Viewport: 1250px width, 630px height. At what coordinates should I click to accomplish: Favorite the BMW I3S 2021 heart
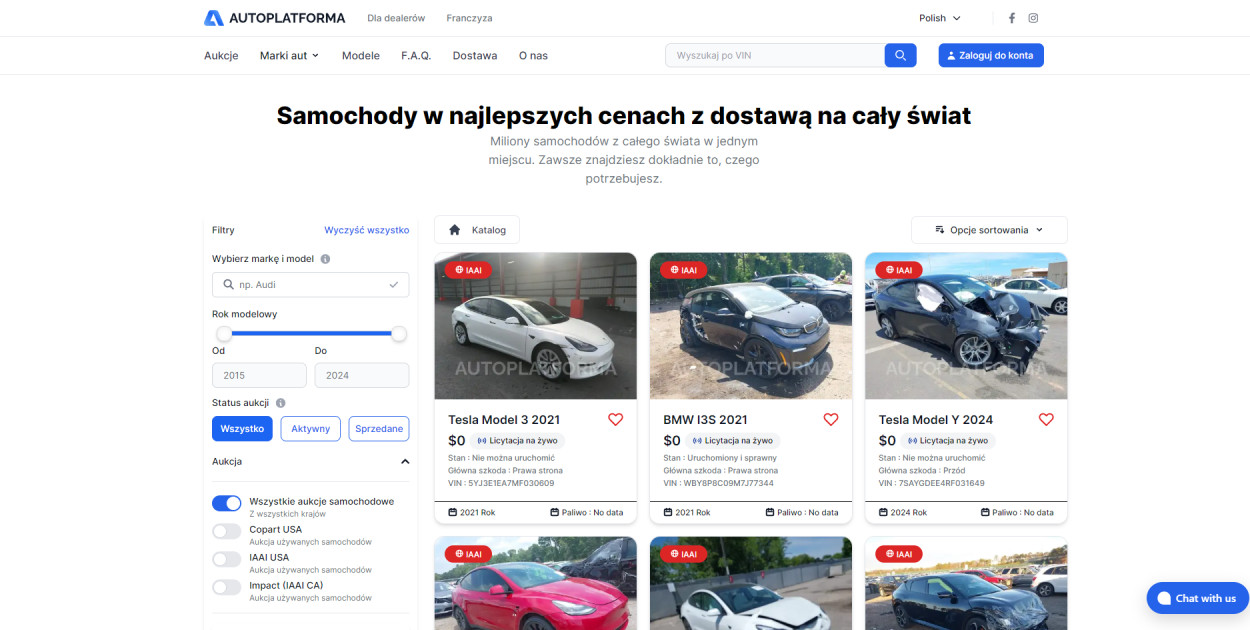(x=831, y=420)
